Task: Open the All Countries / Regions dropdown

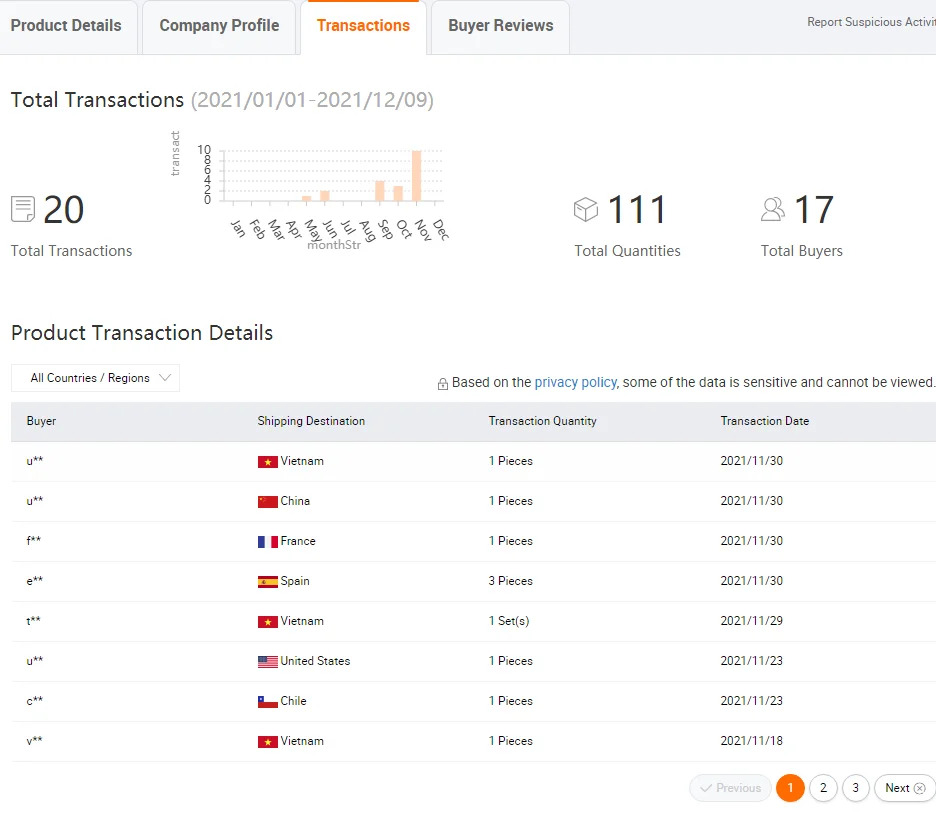Action: [x=95, y=378]
